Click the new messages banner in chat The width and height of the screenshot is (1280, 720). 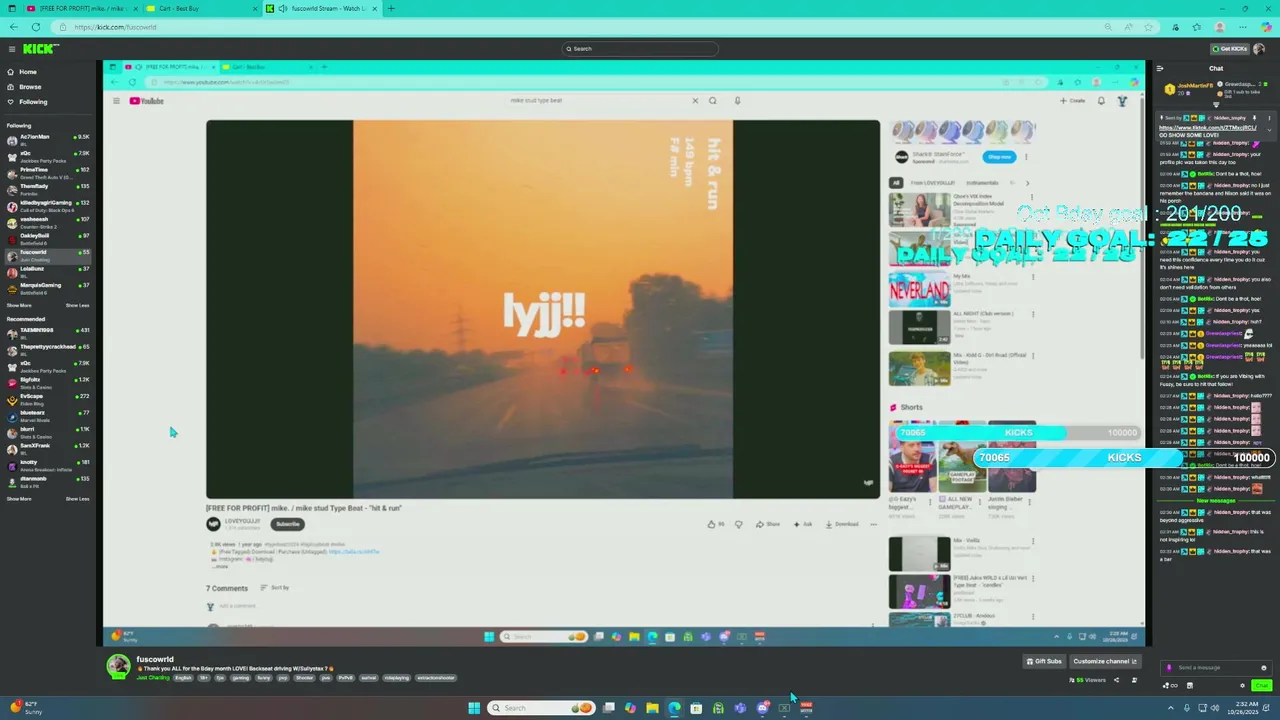click(x=1216, y=501)
